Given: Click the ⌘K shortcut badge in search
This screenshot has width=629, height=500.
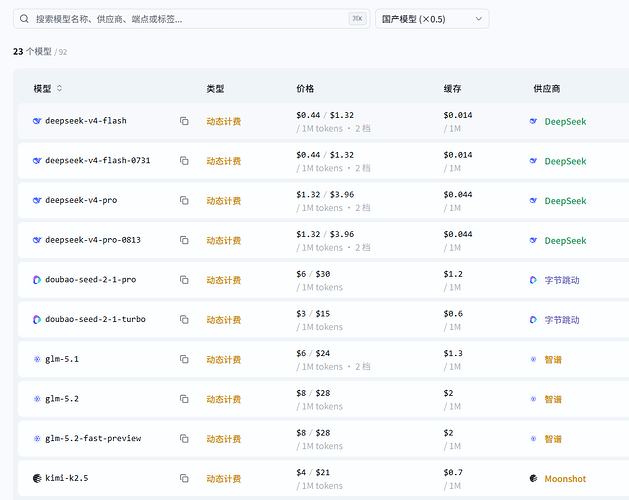Looking at the screenshot, I should 357,18.
